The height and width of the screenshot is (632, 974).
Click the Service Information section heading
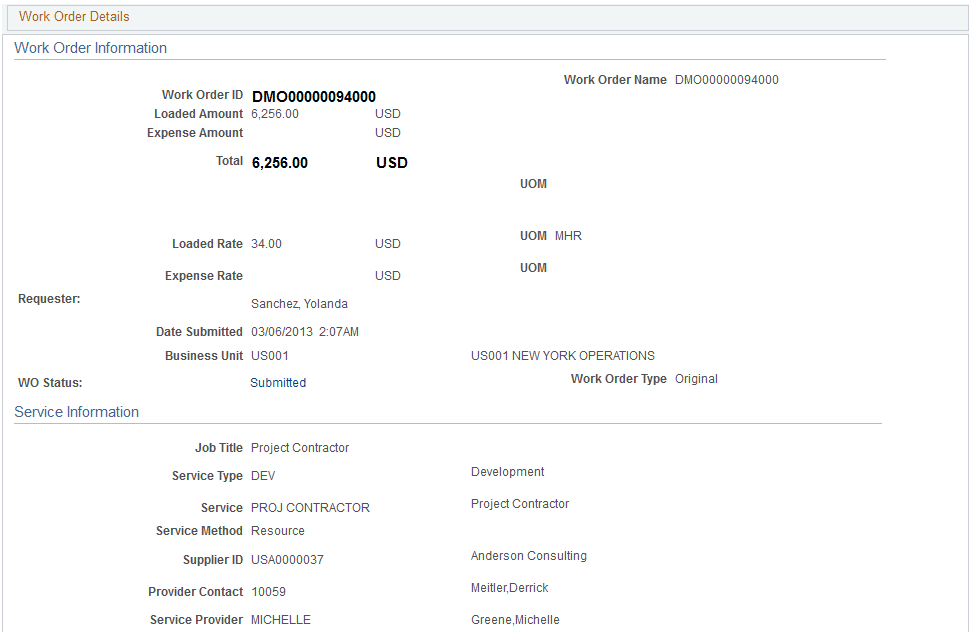point(77,411)
